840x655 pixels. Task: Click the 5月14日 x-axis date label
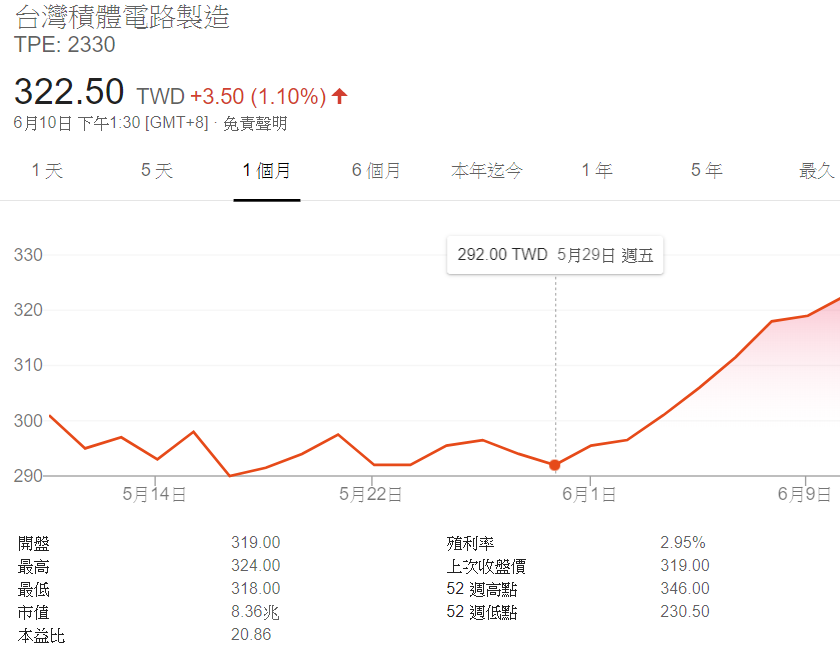point(154,494)
